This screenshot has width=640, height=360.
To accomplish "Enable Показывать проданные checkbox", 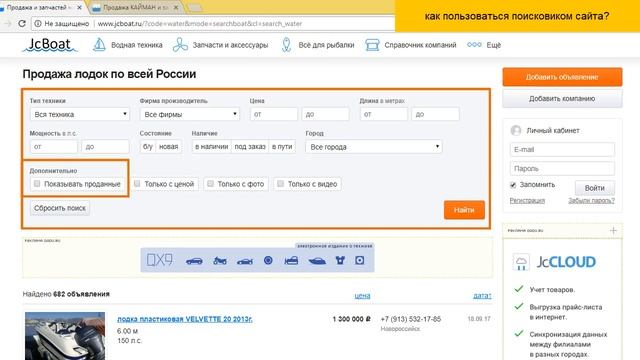I will pyautogui.click(x=37, y=184).
